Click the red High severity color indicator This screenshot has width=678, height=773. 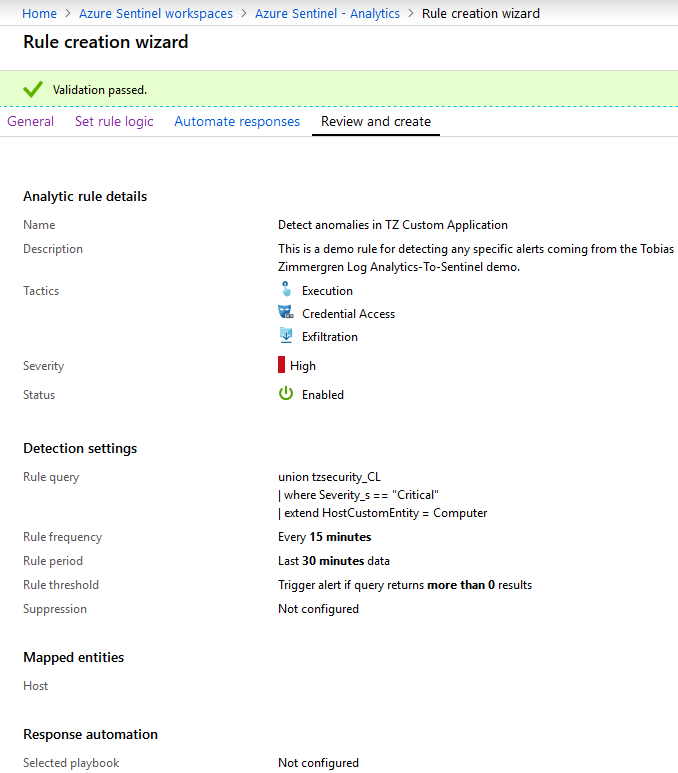coord(282,366)
